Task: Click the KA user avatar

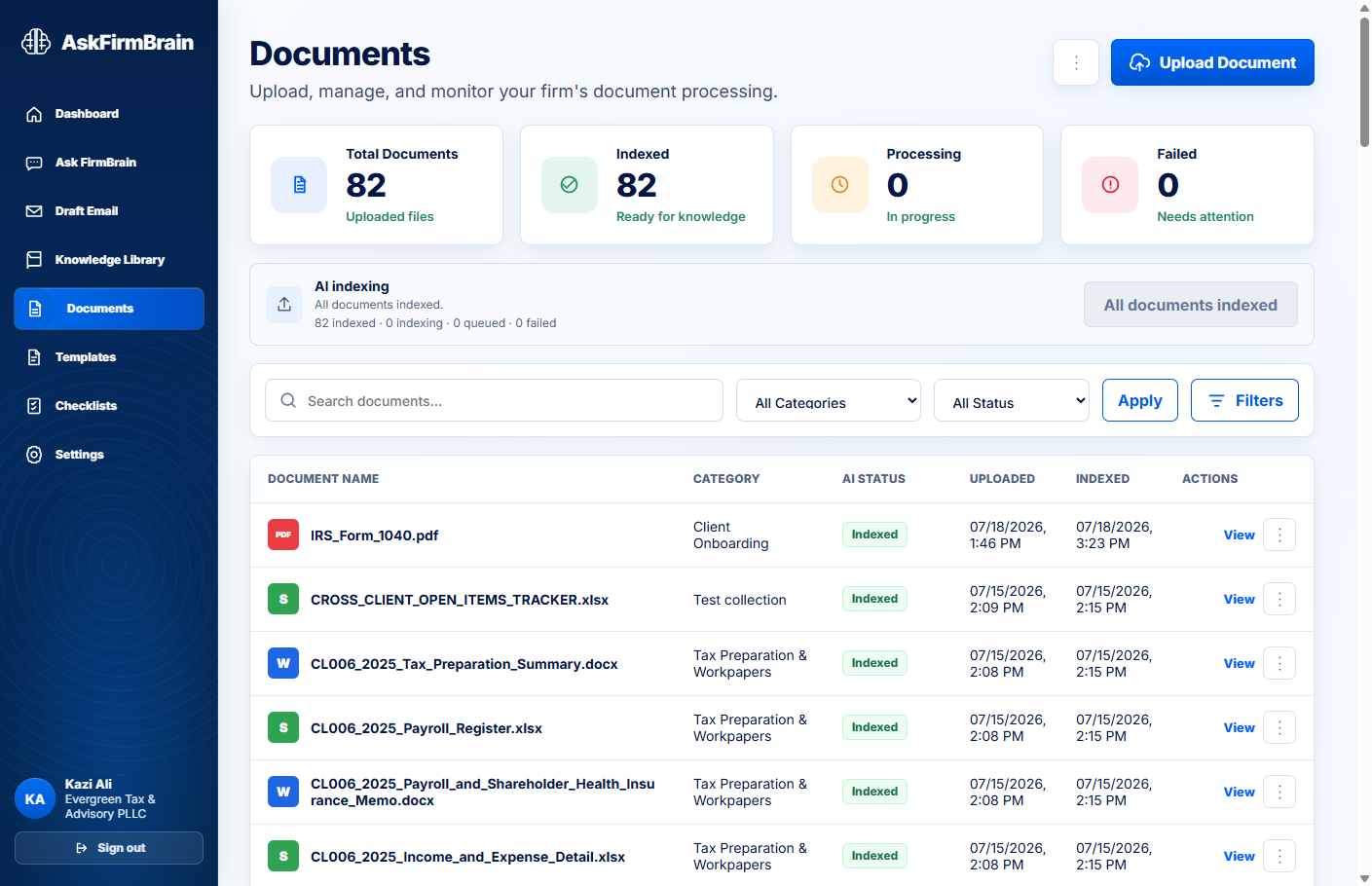Action: tap(35, 798)
